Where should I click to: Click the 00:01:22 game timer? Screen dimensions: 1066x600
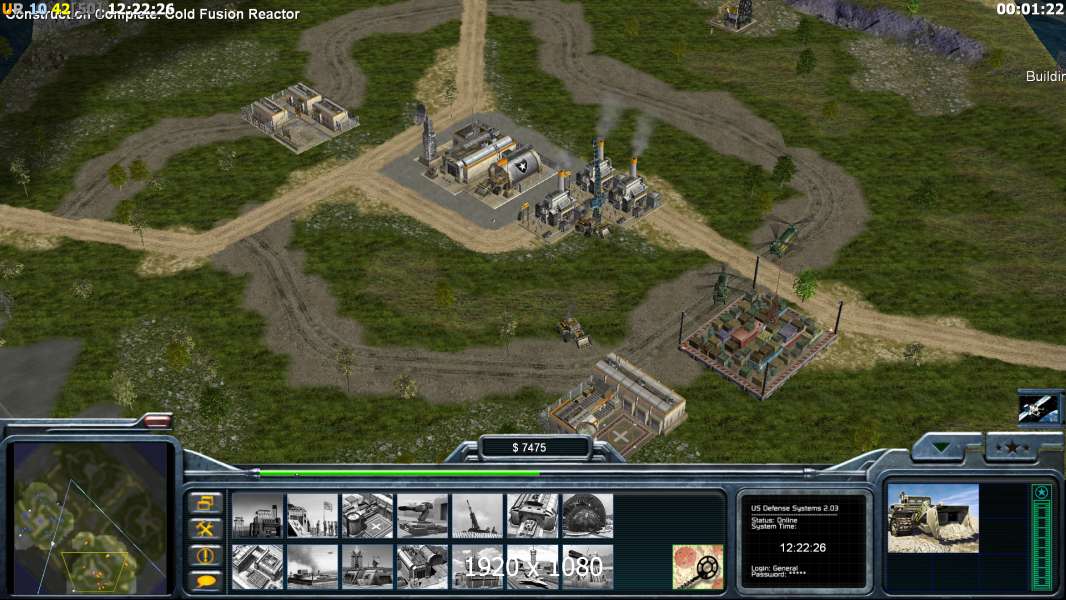1028,9
